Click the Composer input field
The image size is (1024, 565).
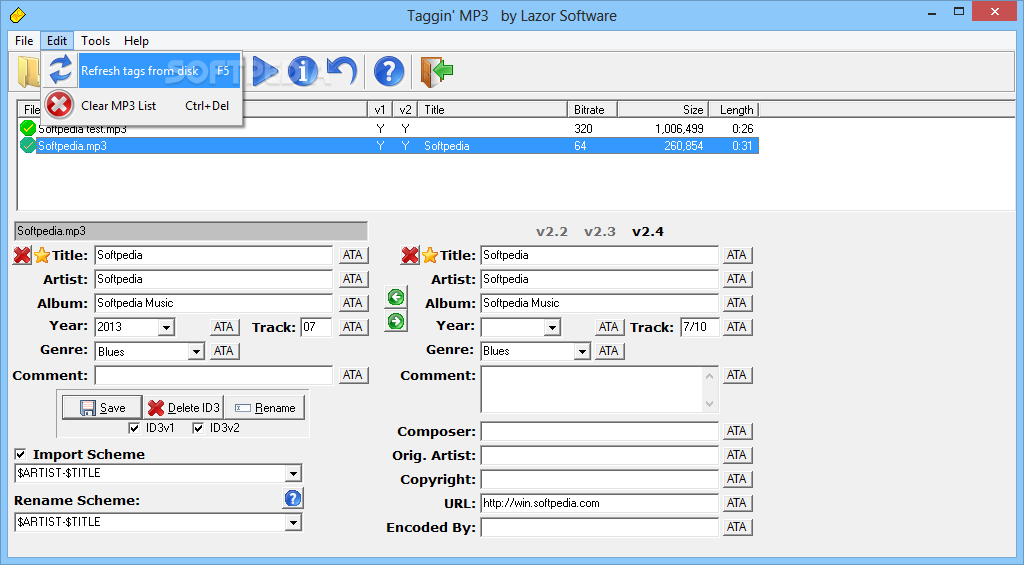tap(600, 431)
